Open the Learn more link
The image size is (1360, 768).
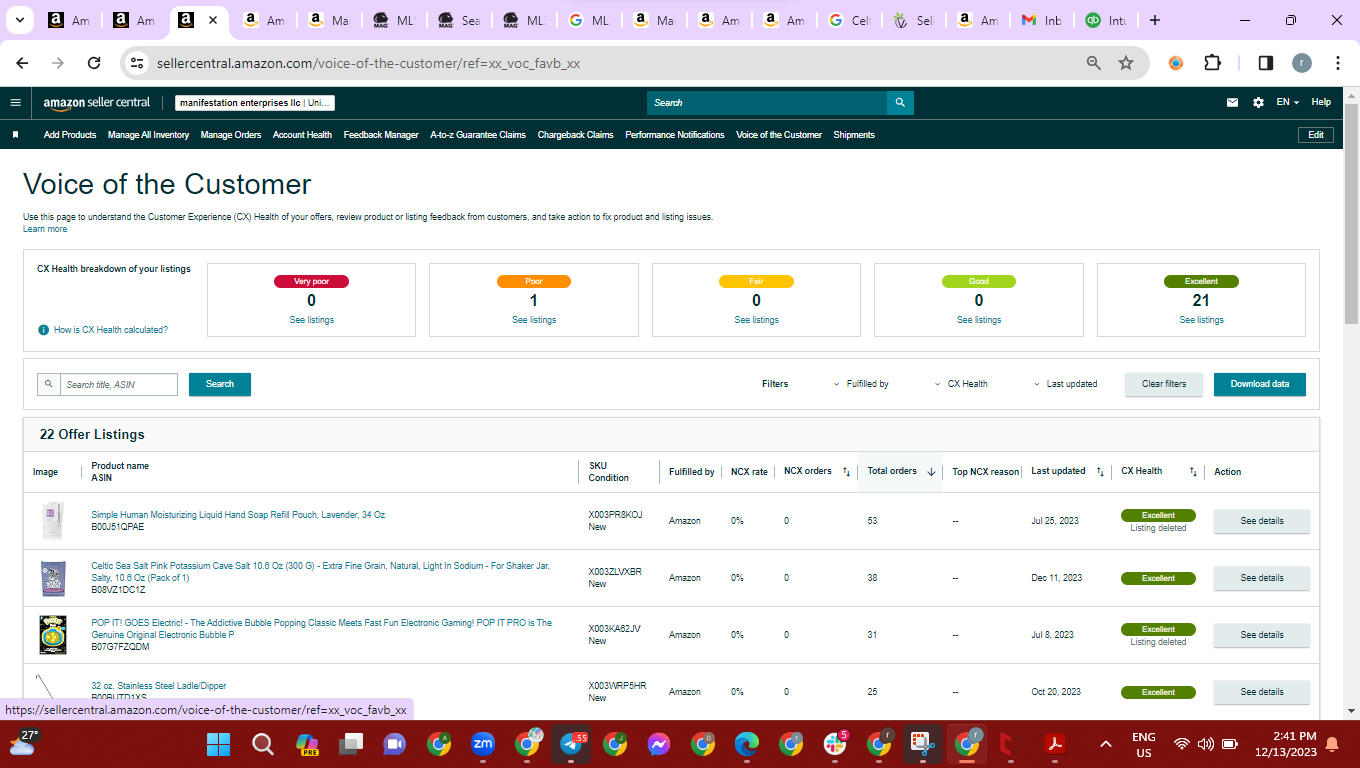point(45,229)
